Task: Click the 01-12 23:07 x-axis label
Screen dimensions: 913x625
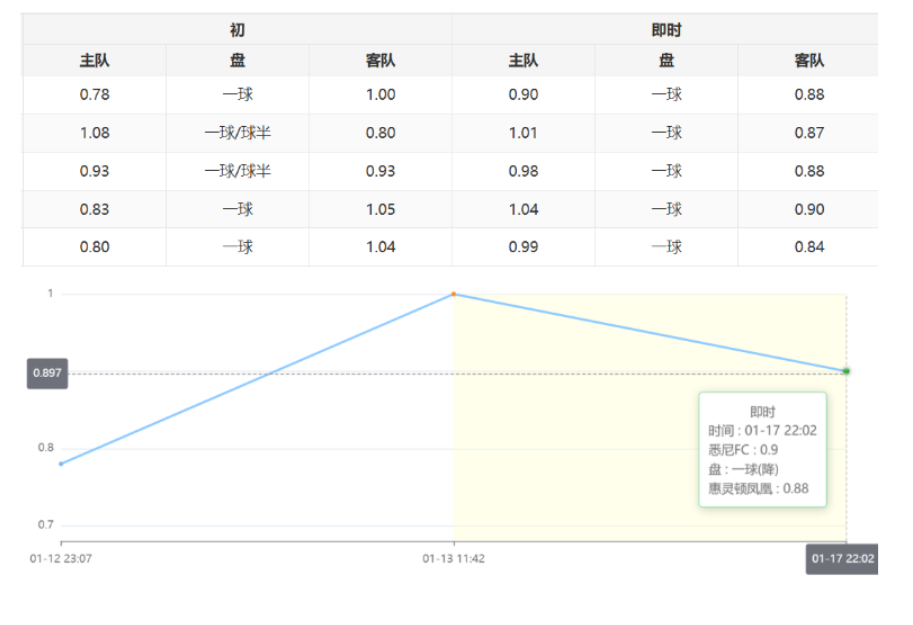Action: coord(61,559)
